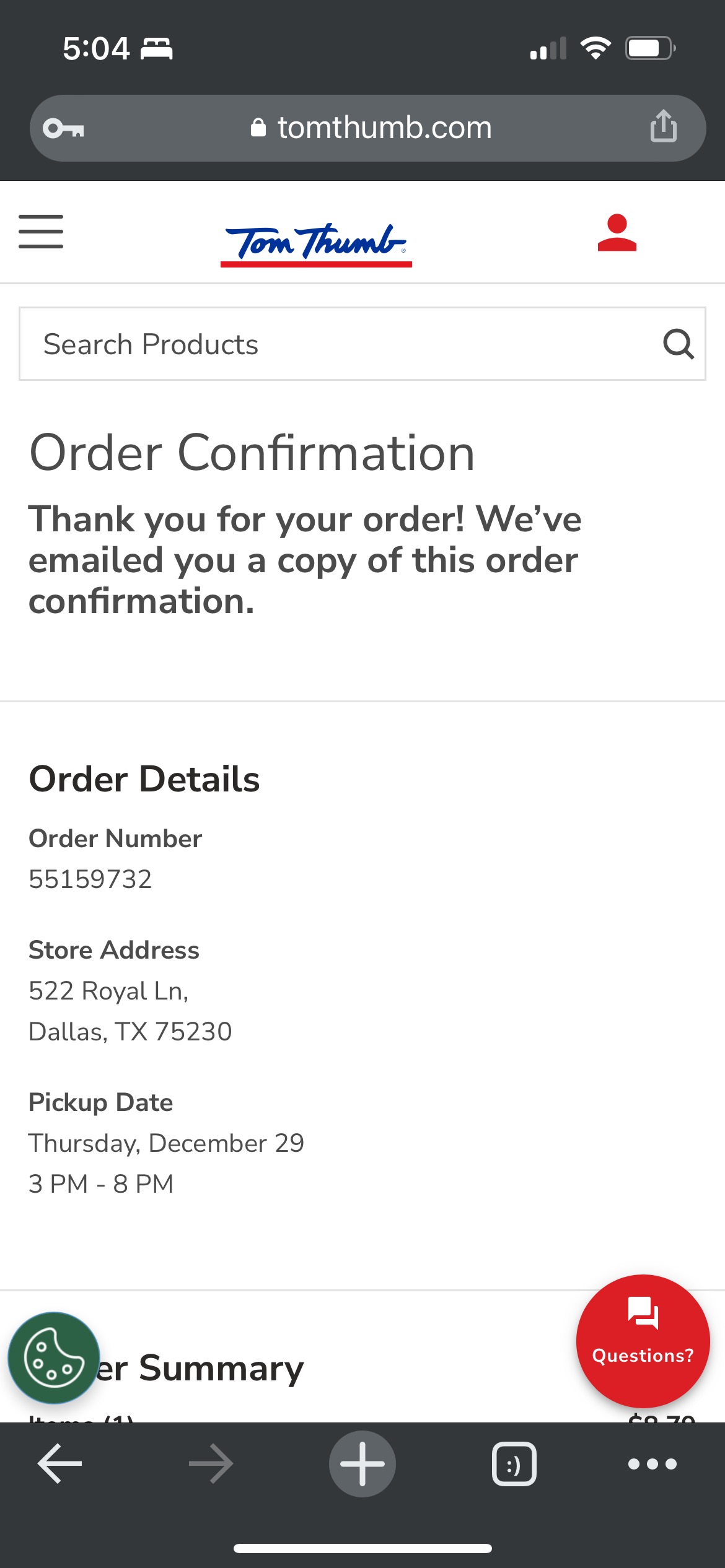Tap the browser share icon
725x1568 pixels.
pyautogui.click(x=663, y=126)
